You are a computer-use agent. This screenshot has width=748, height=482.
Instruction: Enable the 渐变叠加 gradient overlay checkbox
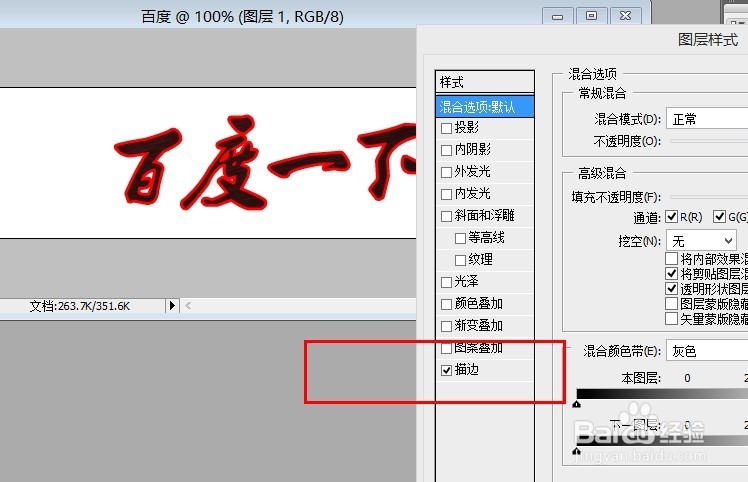pyautogui.click(x=447, y=326)
